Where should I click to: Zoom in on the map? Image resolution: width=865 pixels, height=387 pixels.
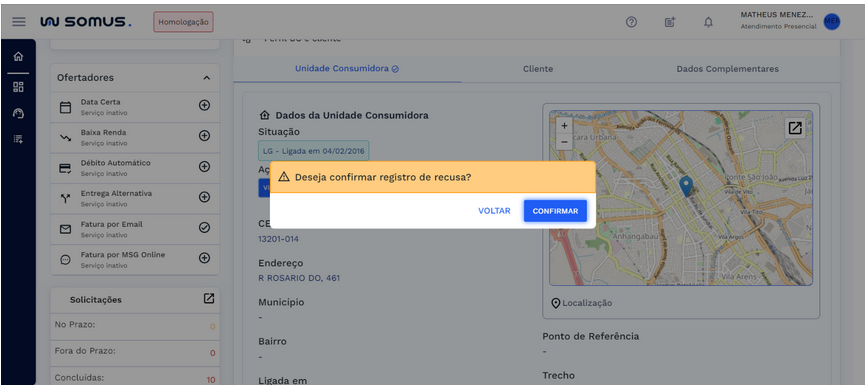click(x=564, y=126)
